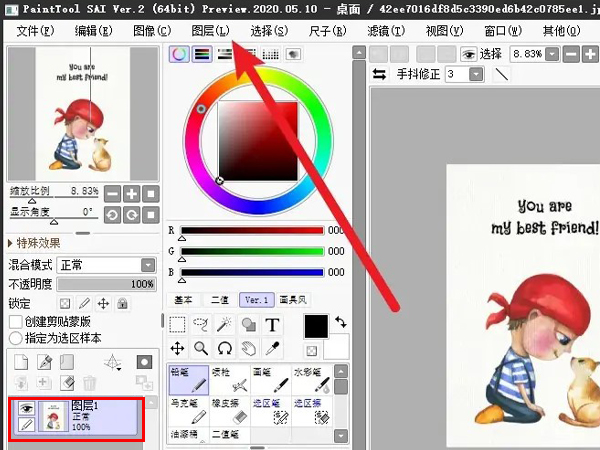Swap foreground and background colors arrow
Image resolution: width=600 pixels, height=450 pixels.
[341, 322]
